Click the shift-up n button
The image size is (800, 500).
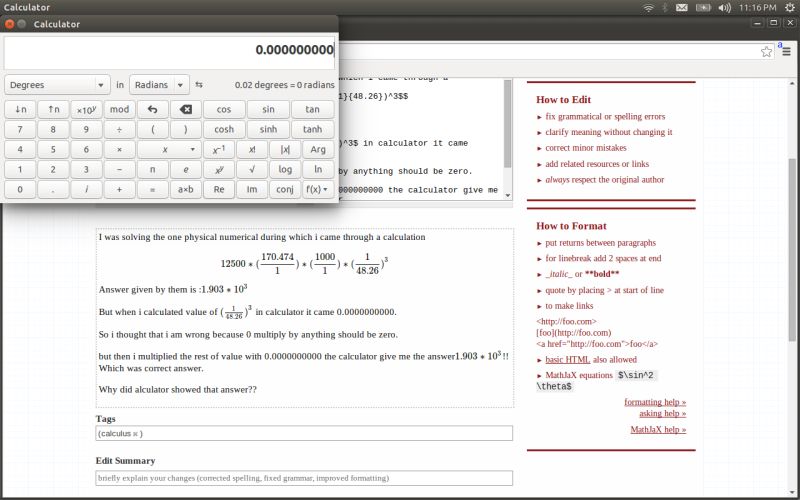(53, 109)
